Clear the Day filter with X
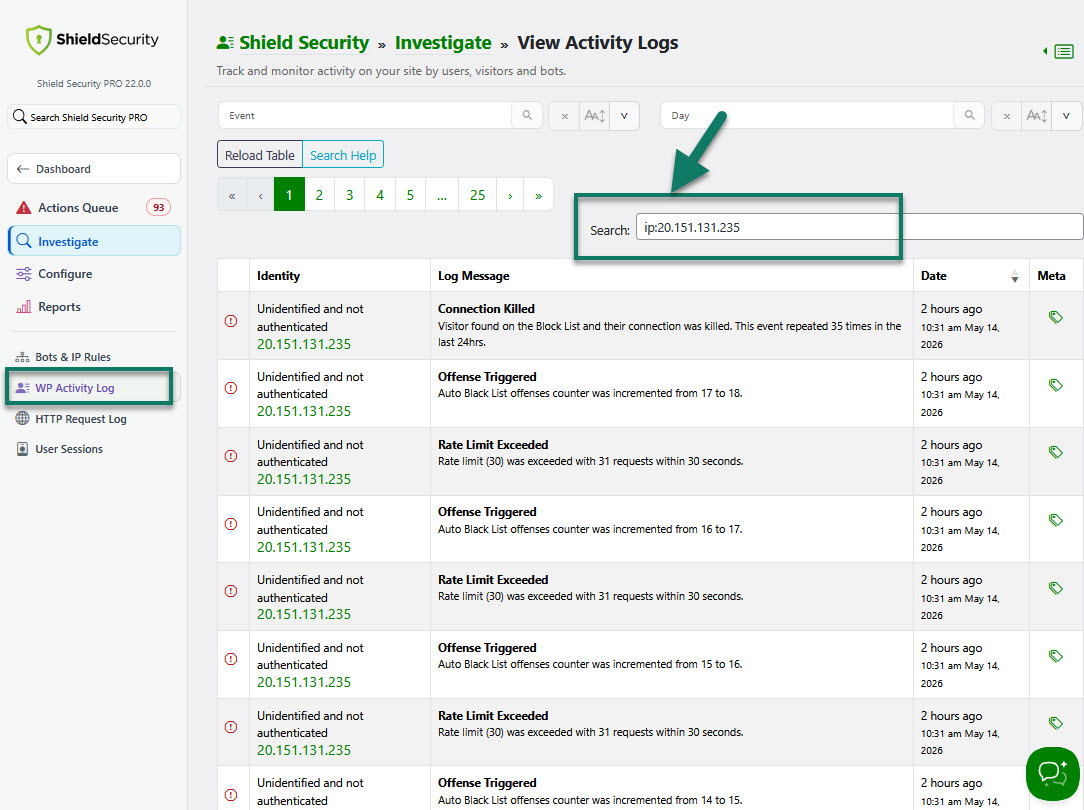 1007,116
